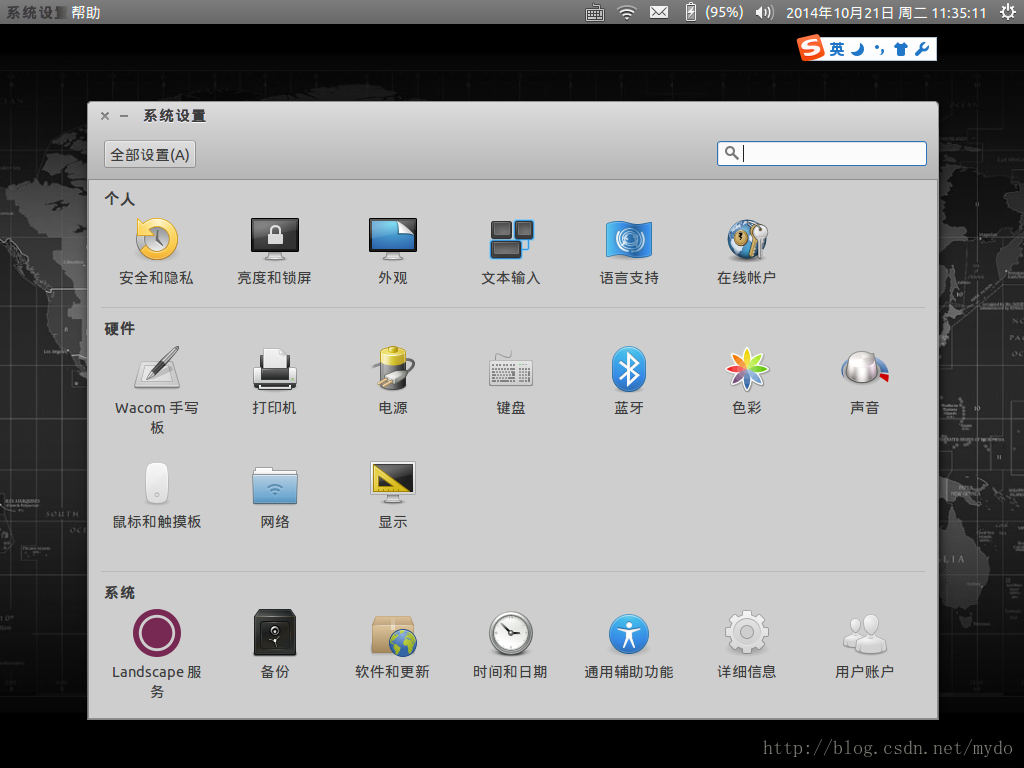The width and height of the screenshot is (1024, 768).
Task: Open Sogou settings wrench icon
Action: (922, 49)
